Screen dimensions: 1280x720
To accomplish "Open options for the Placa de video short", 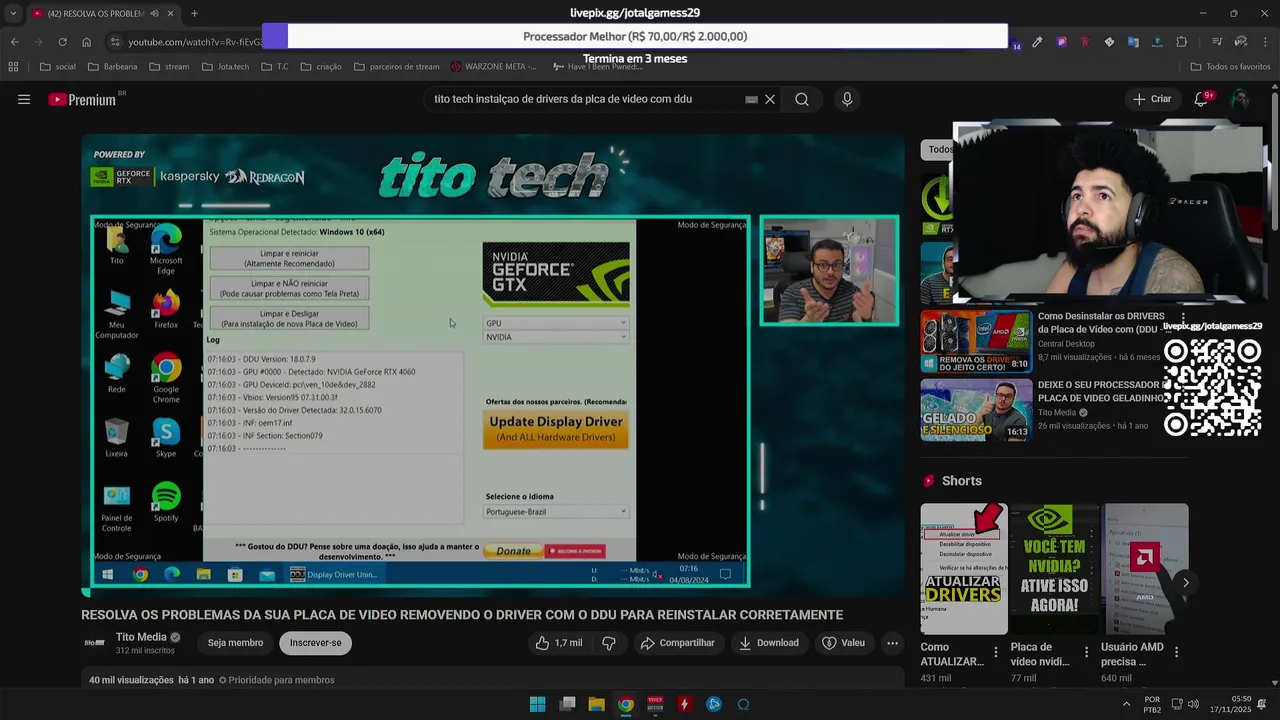I will tap(1086, 652).
